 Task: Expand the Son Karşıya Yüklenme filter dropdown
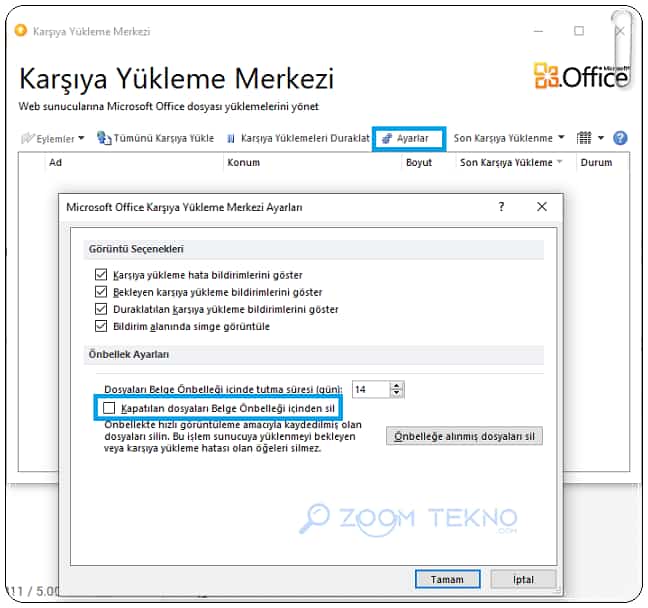(509, 138)
